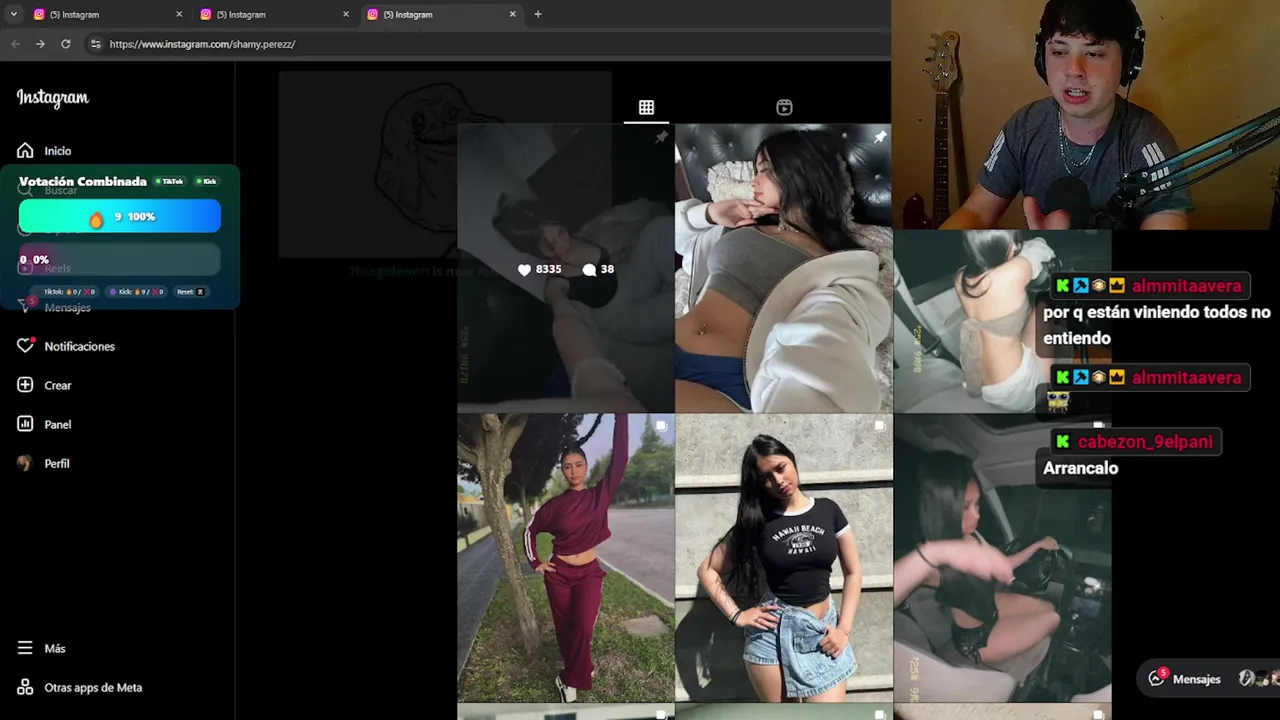Viewport: 1280px width, 720px height.
Task: Click the Crear plus icon
Action: pyautogui.click(x=25, y=385)
